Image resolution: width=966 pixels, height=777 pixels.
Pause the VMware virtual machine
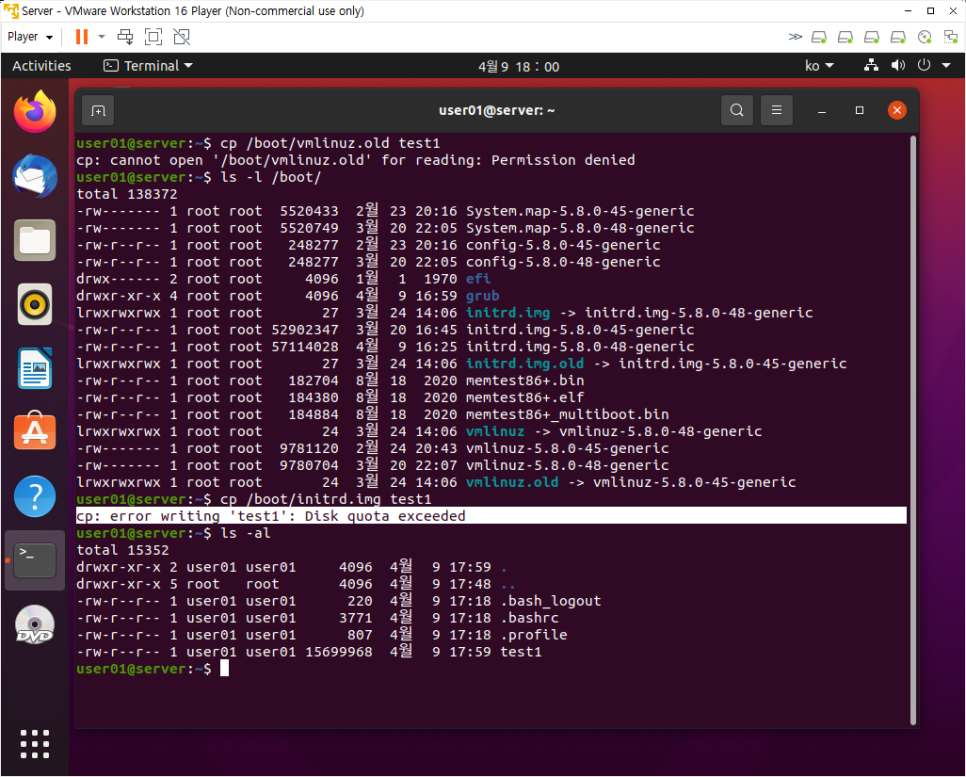point(81,37)
